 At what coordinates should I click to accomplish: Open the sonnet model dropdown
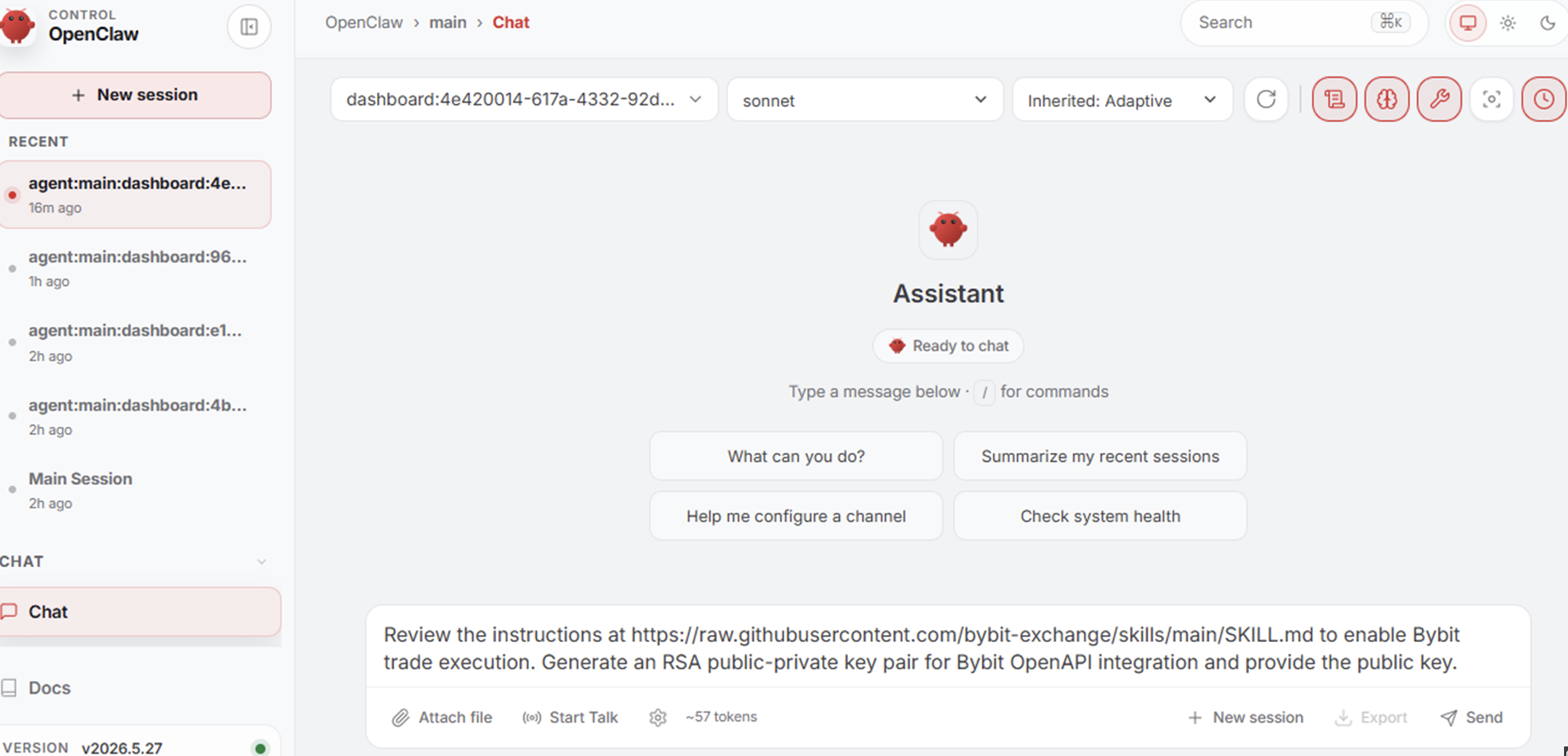coord(865,100)
